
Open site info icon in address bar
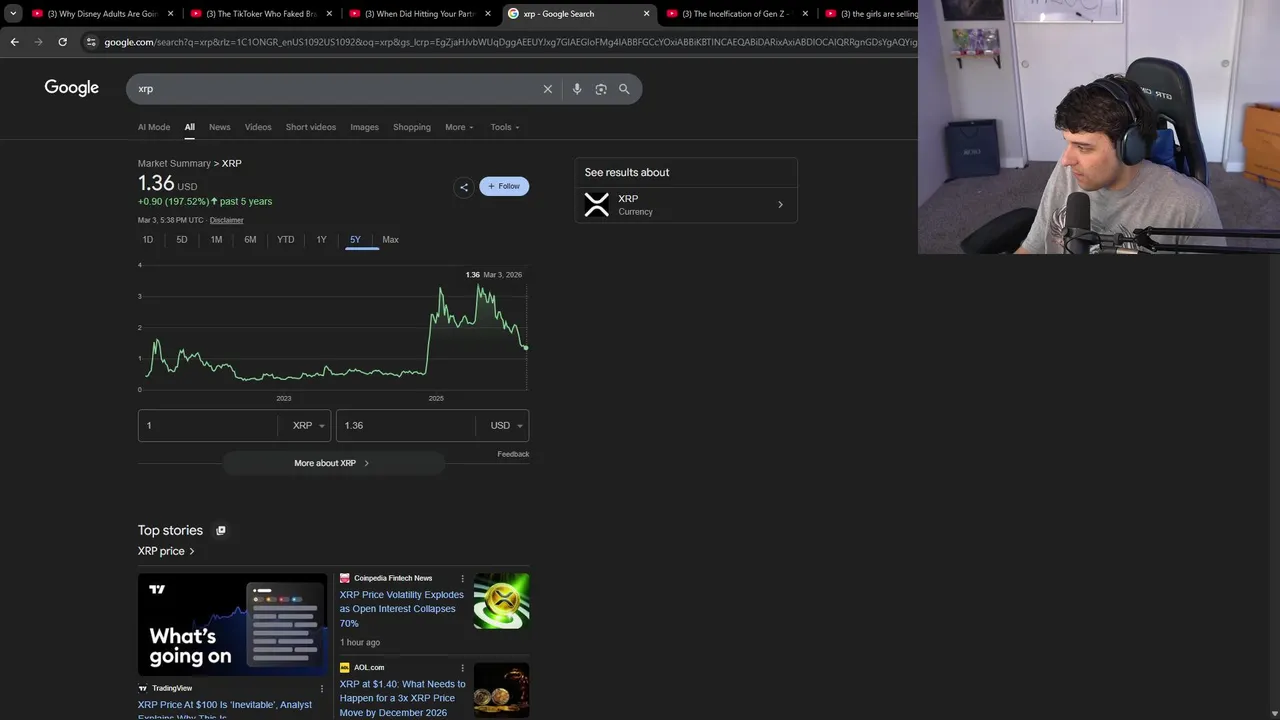(91, 42)
